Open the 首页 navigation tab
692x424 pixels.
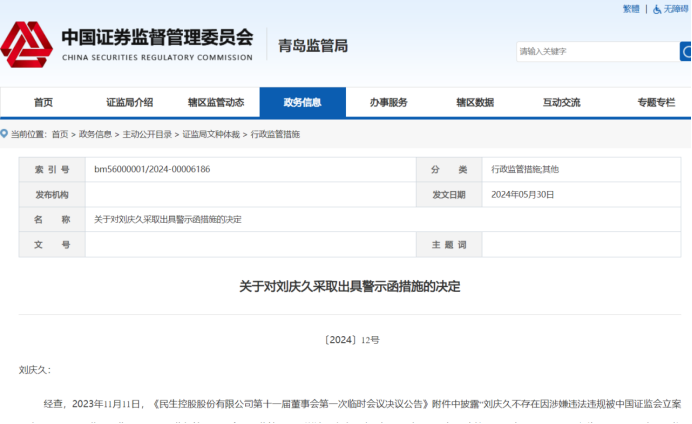43,102
